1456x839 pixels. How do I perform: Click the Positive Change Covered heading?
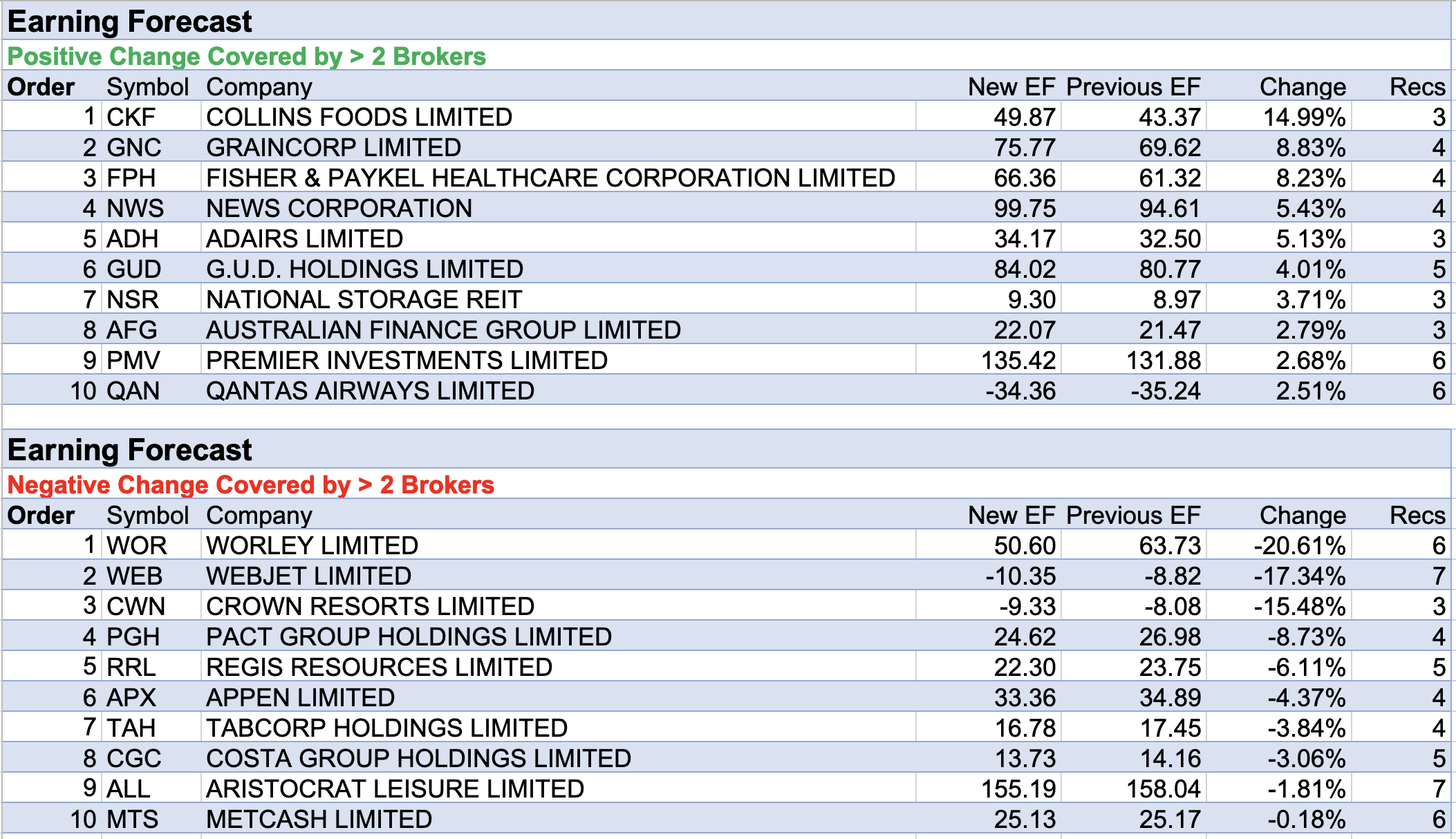coord(246,56)
